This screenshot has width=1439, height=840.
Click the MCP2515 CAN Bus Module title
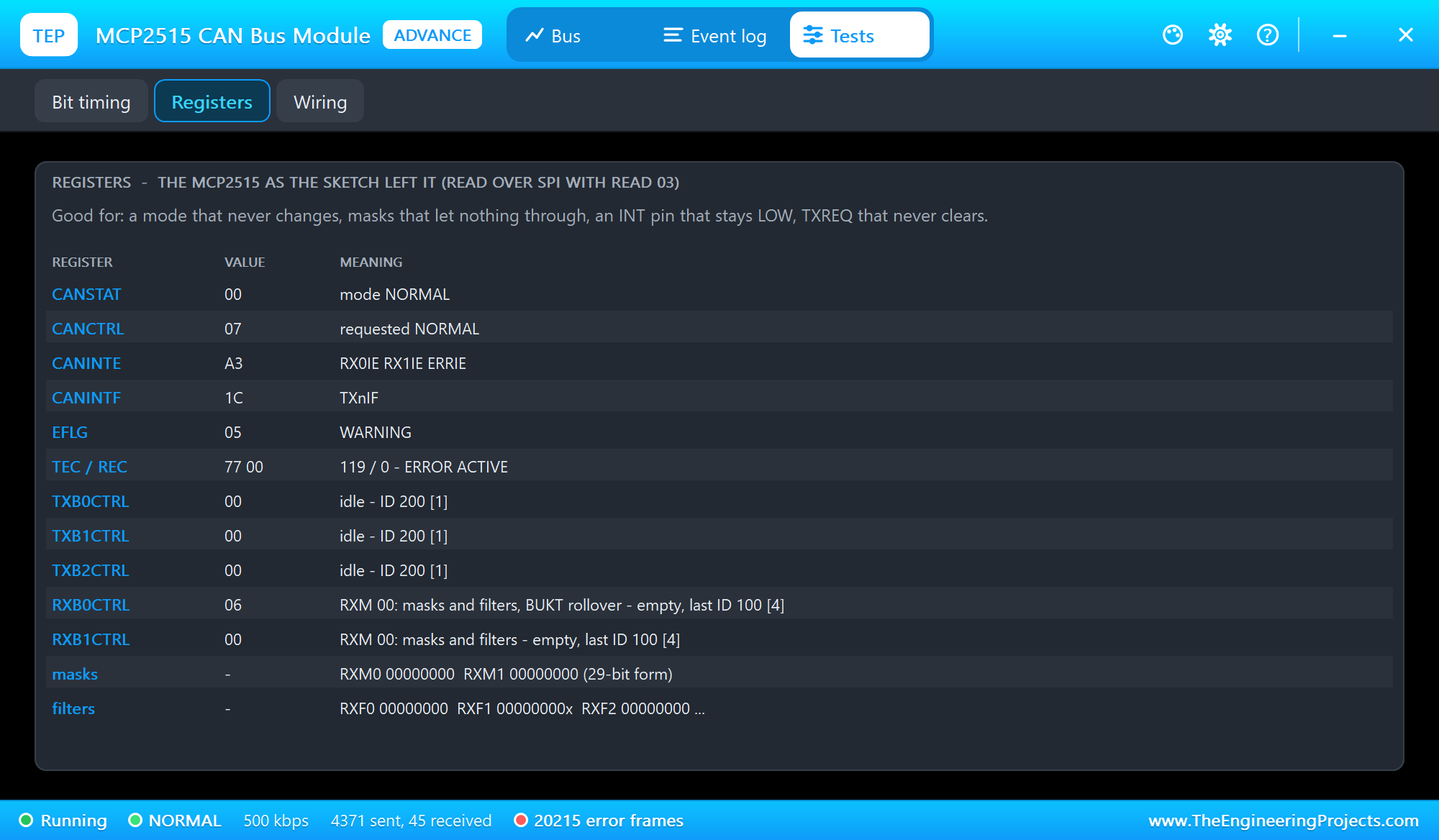pyautogui.click(x=233, y=35)
